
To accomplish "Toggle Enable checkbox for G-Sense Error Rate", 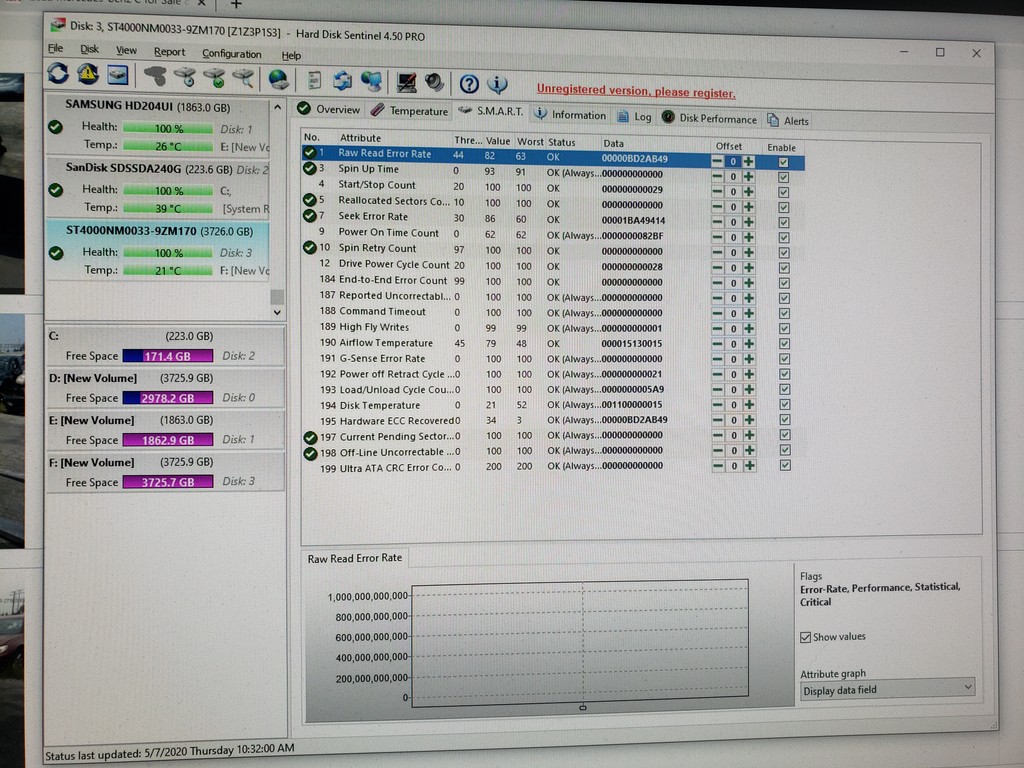I will pyautogui.click(x=784, y=359).
